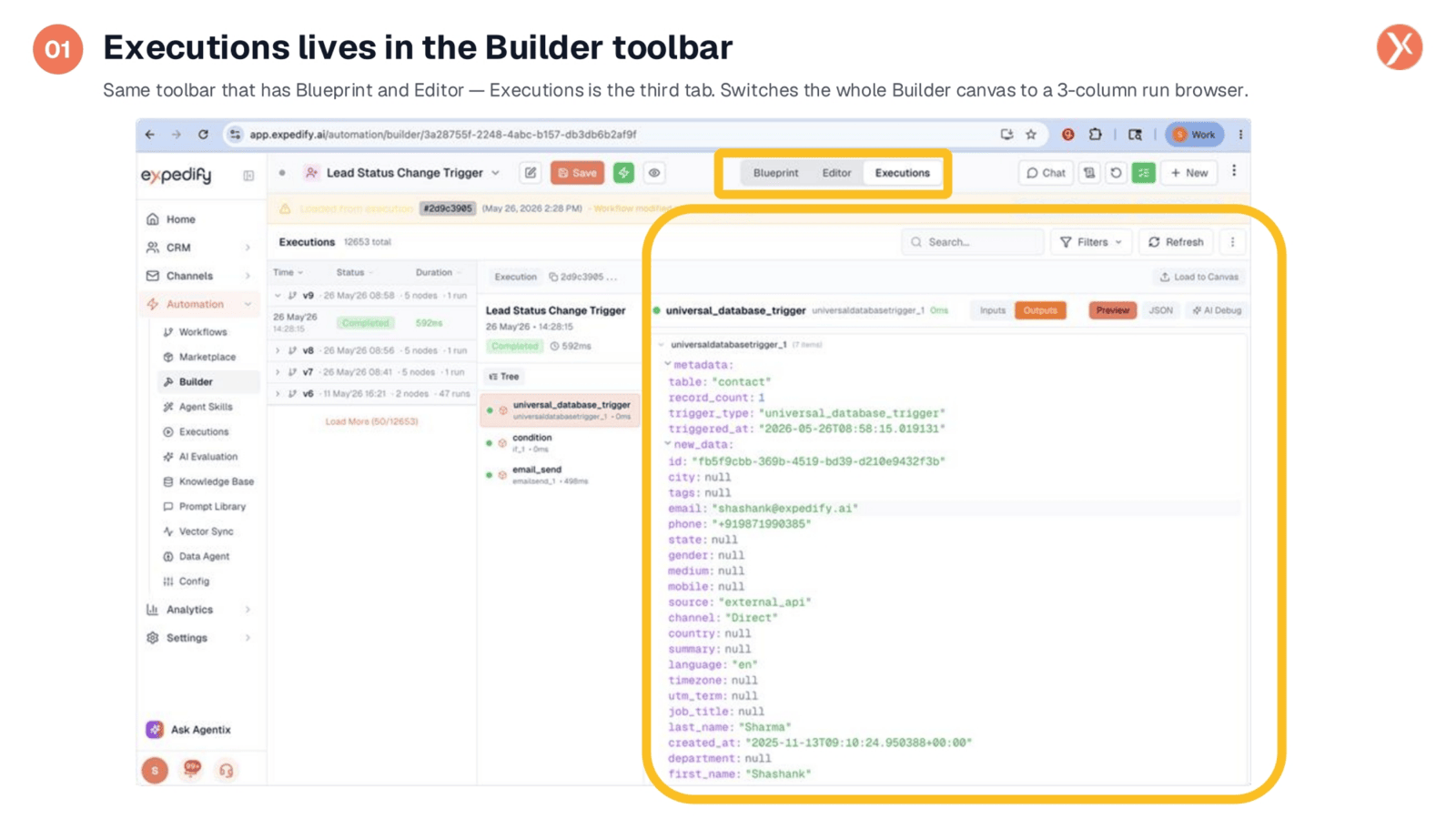Click the Load to Canvas button
Image resolution: width=1456 pixels, height=819 pixels.
1198,277
